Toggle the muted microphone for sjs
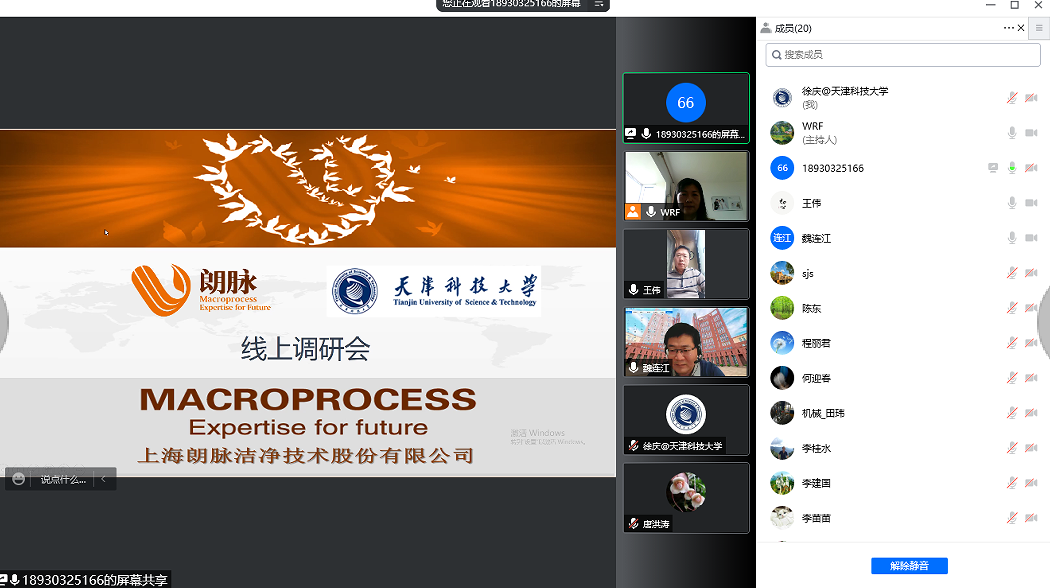The image size is (1050, 588). [x=1012, y=273]
